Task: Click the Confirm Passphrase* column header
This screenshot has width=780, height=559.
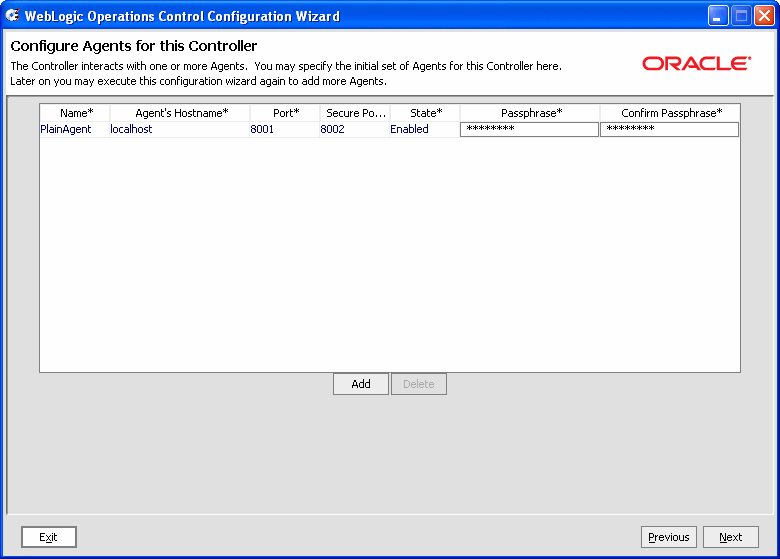Action: 670,113
